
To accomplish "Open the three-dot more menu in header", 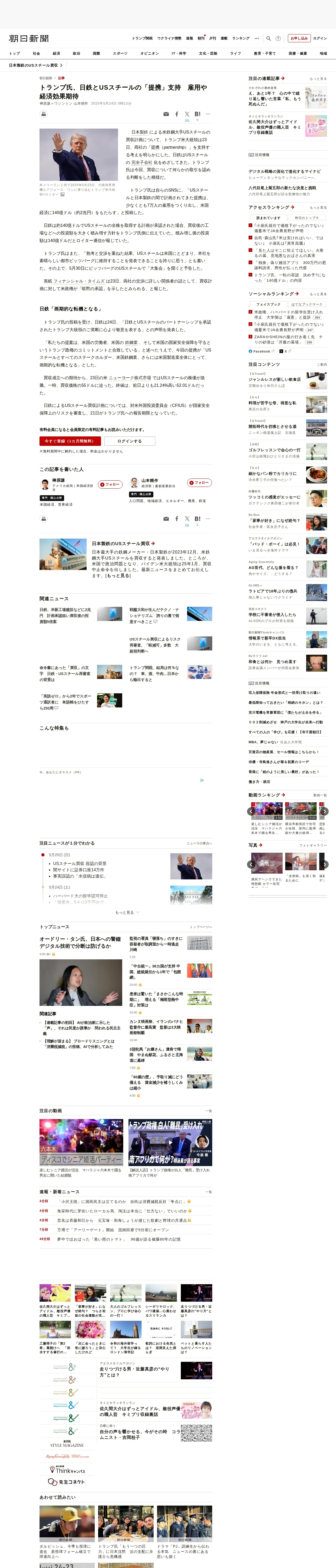I will point(257,38).
